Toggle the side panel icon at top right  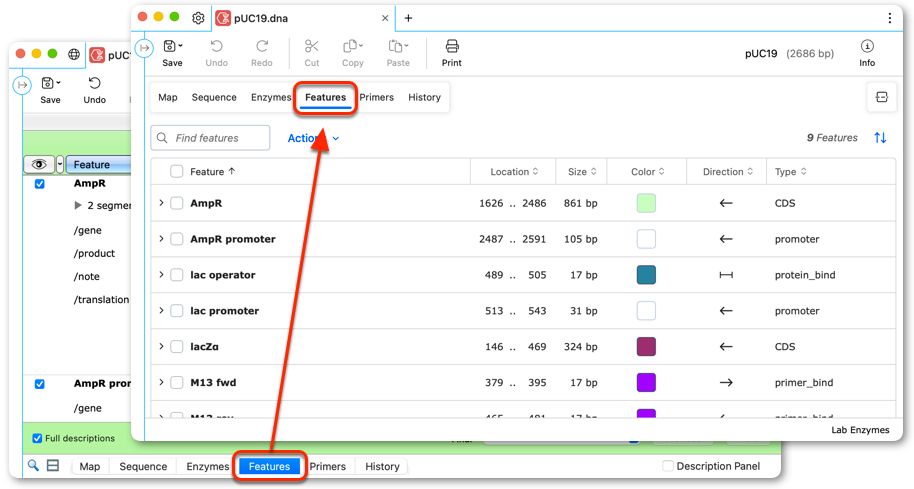881,97
